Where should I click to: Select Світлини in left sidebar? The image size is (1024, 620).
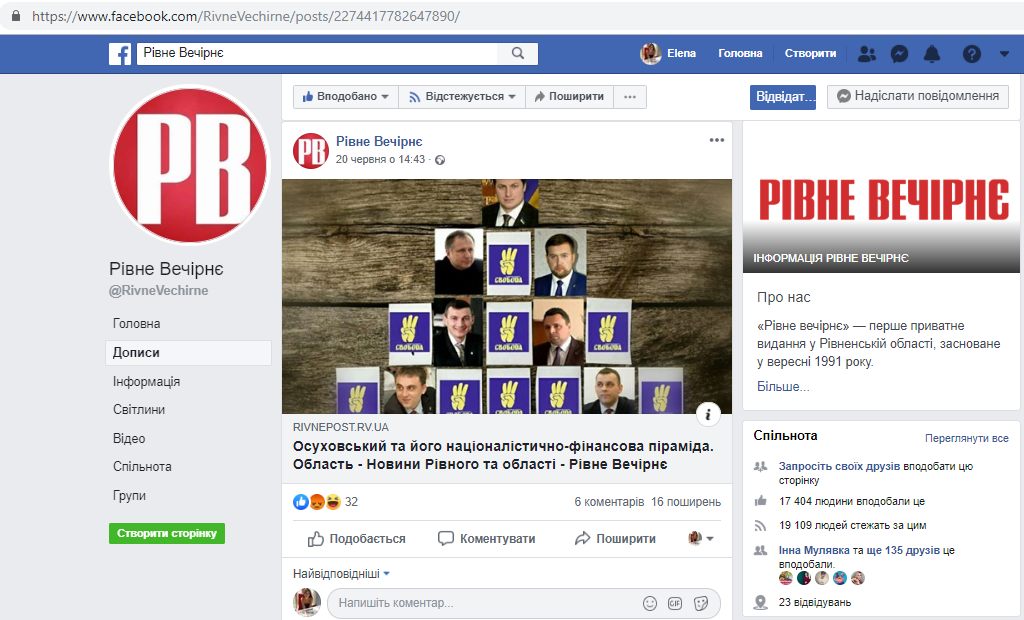139,410
